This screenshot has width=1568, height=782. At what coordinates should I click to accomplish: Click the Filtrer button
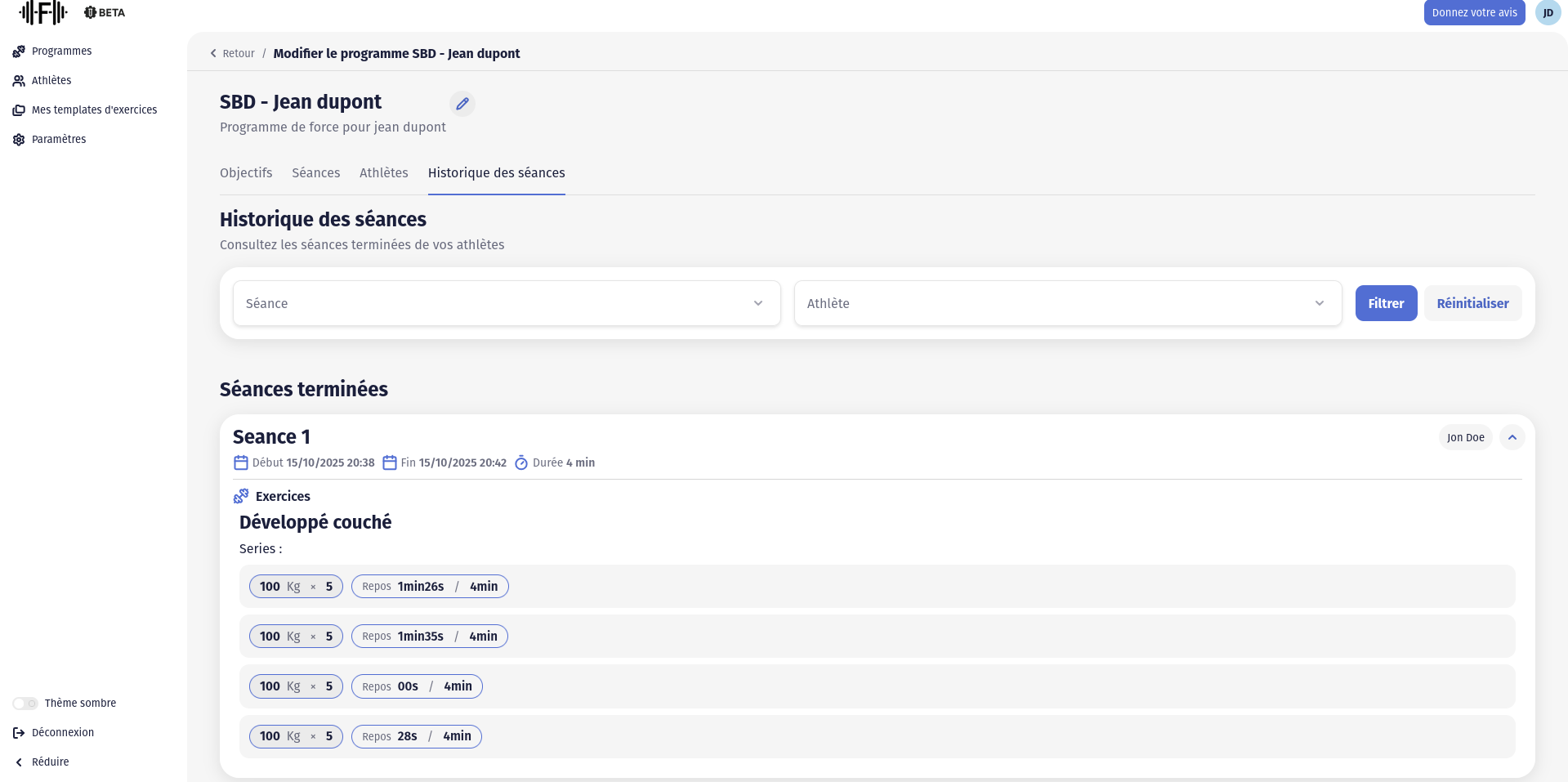click(x=1386, y=303)
